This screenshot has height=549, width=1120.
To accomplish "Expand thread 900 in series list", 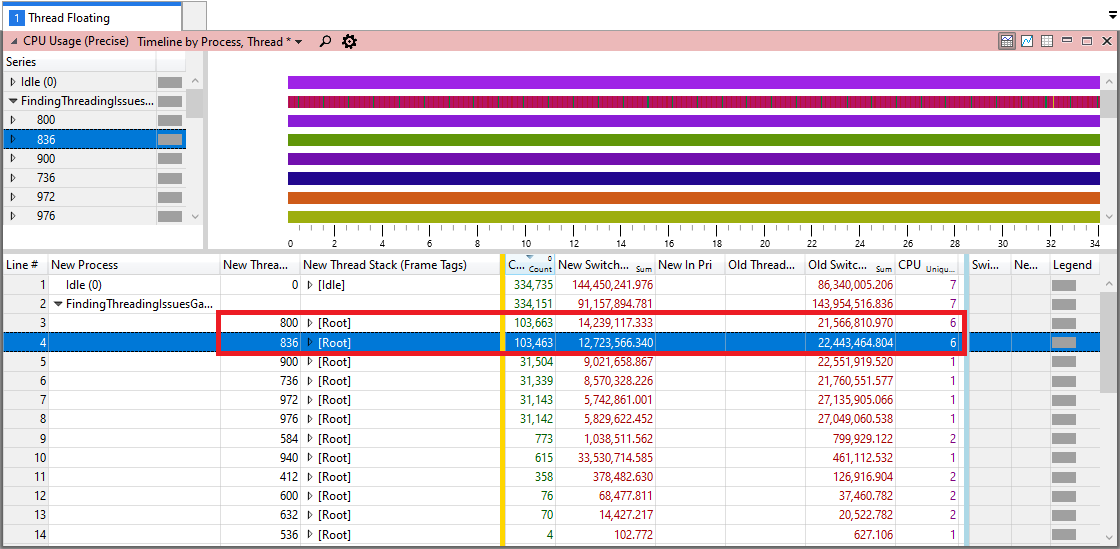I will [x=12, y=158].
